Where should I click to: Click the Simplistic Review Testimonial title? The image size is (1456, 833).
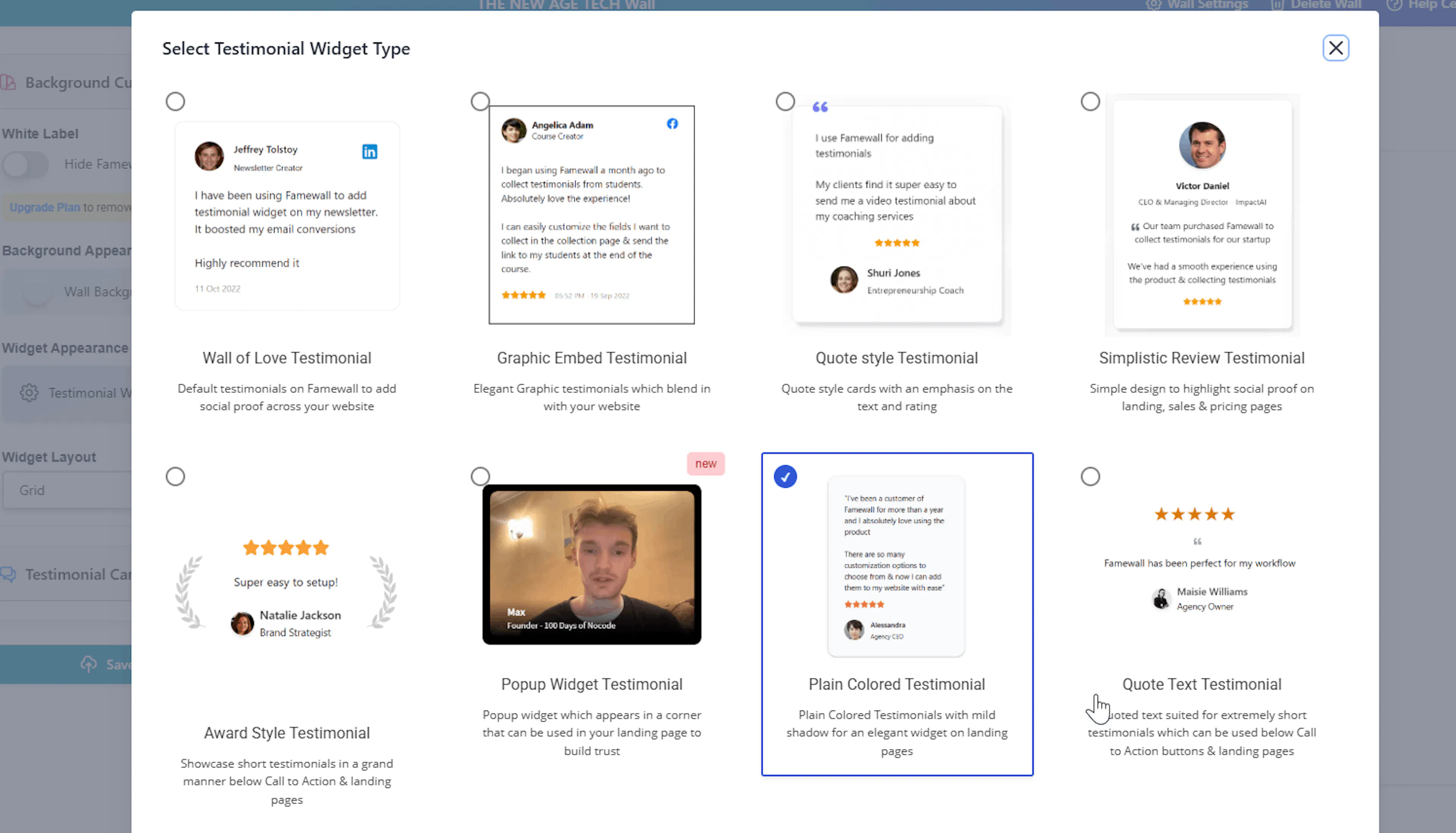tap(1201, 358)
